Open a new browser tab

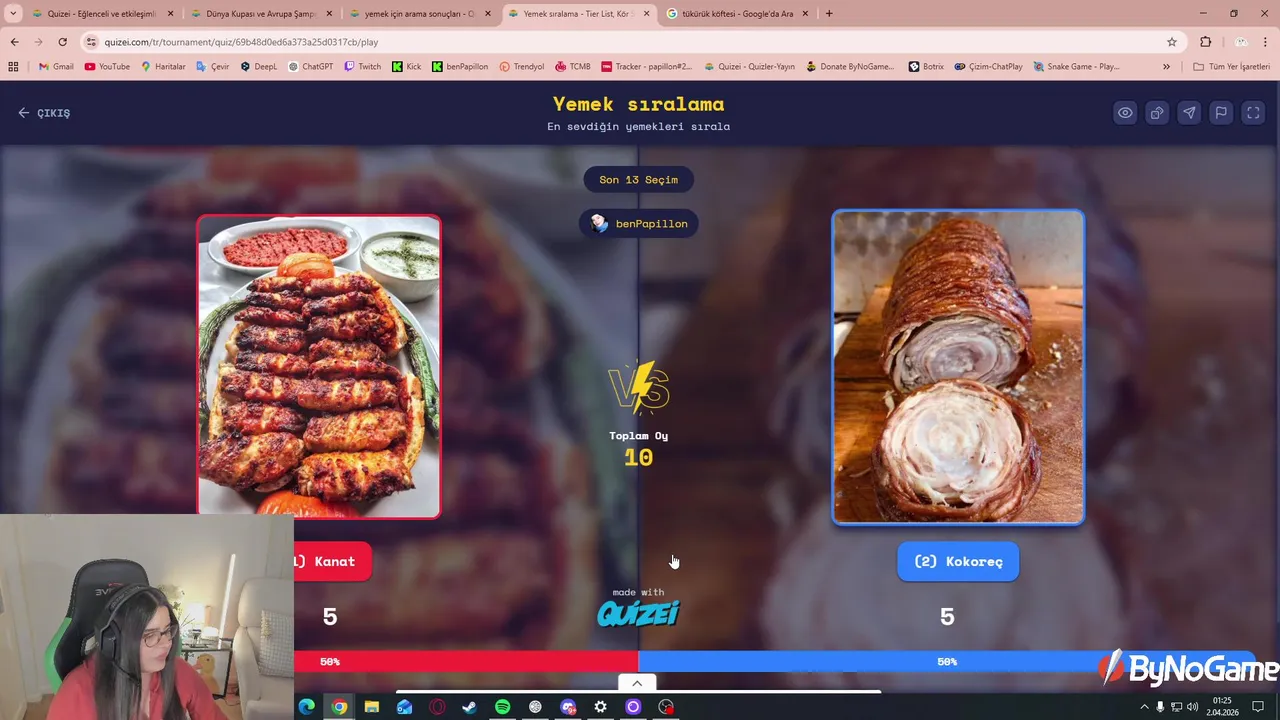(829, 14)
